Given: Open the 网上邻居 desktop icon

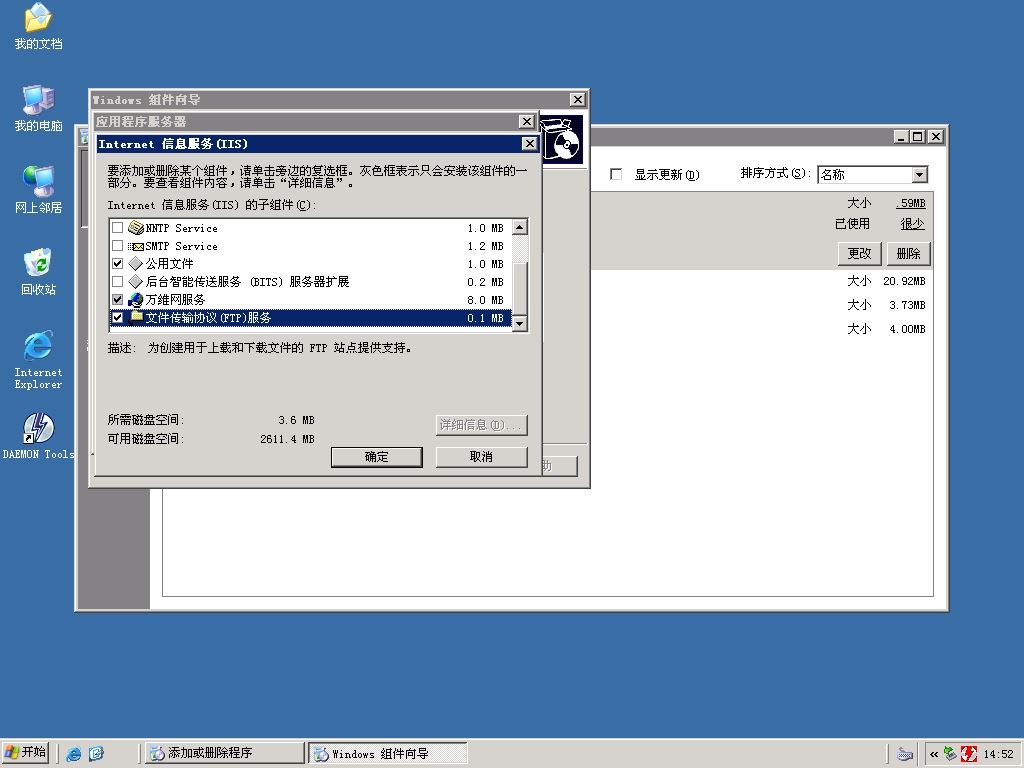Looking at the screenshot, I should click(38, 190).
